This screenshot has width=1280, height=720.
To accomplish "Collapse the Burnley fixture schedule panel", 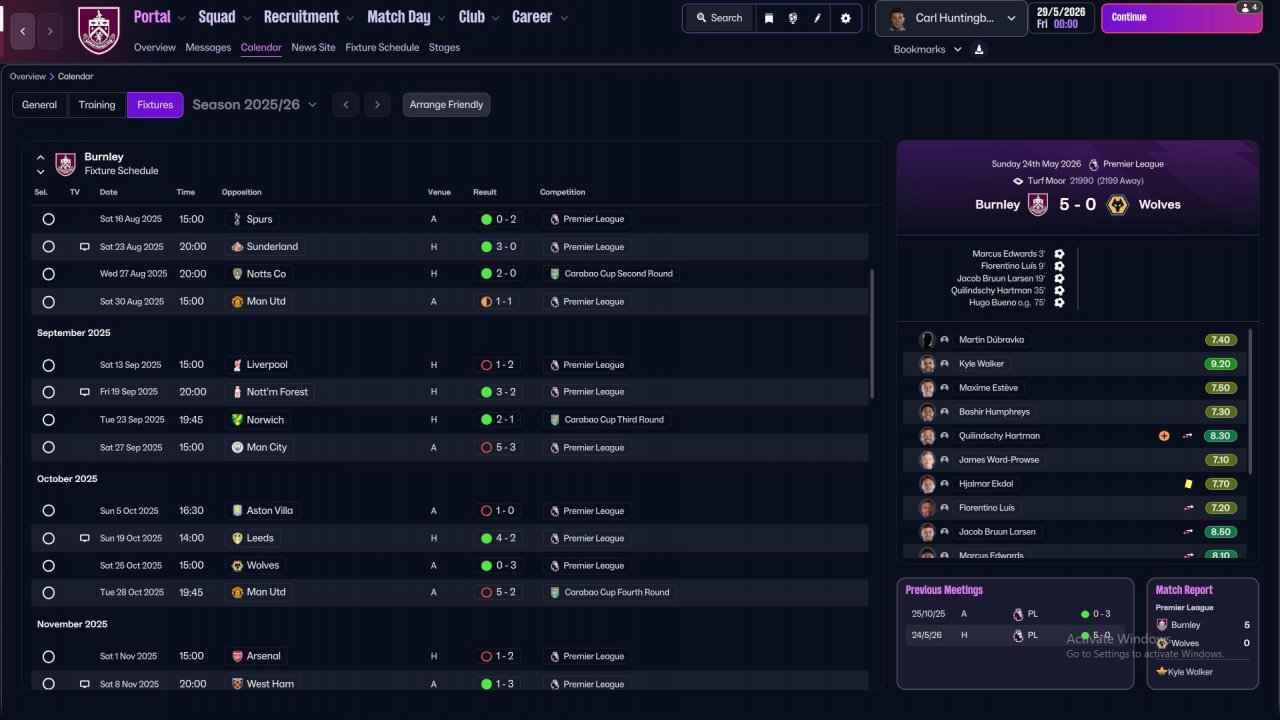I will (x=41, y=158).
